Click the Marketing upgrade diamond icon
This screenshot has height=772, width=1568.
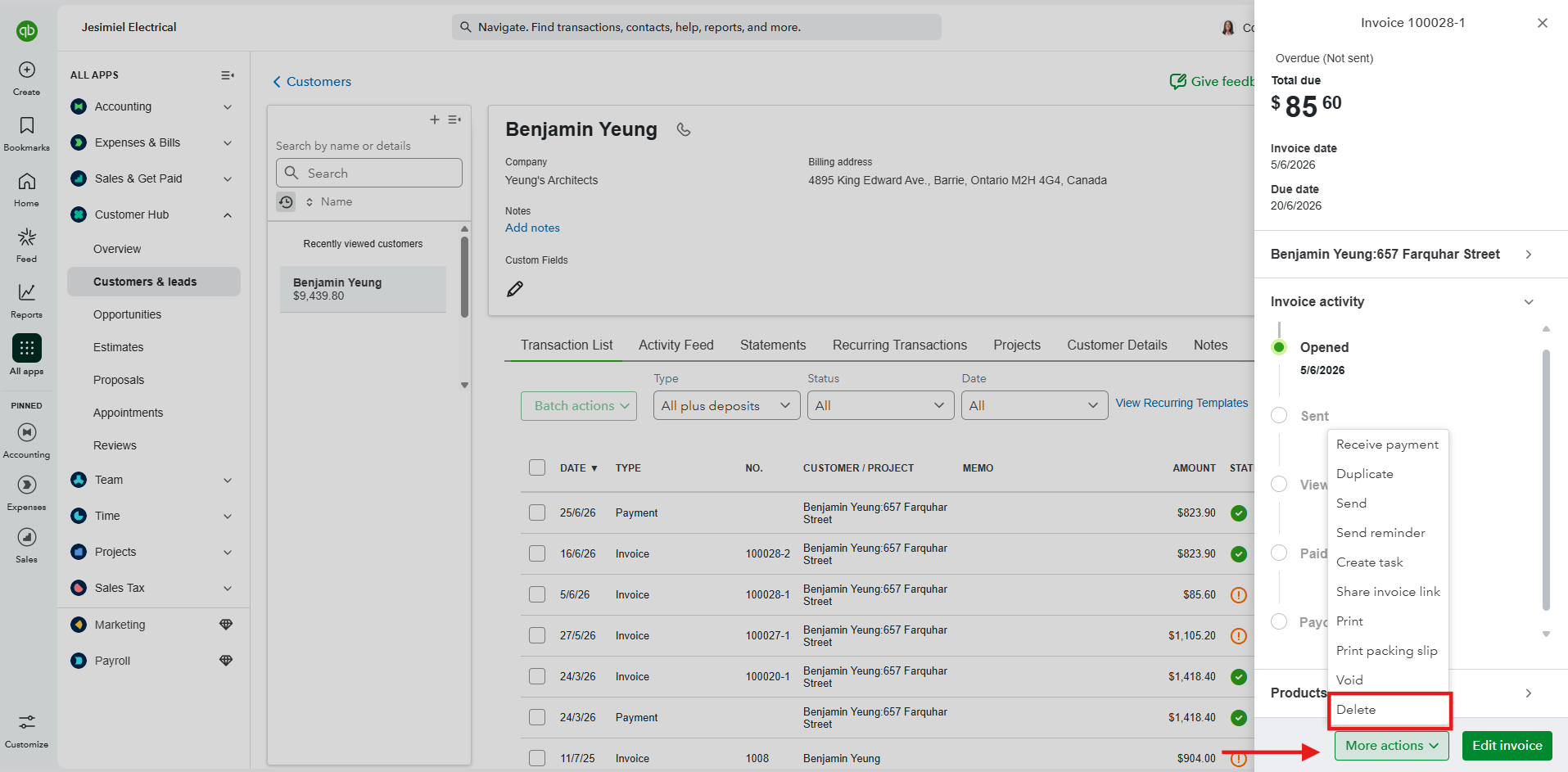pyautogui.click(x=226, y=625)
